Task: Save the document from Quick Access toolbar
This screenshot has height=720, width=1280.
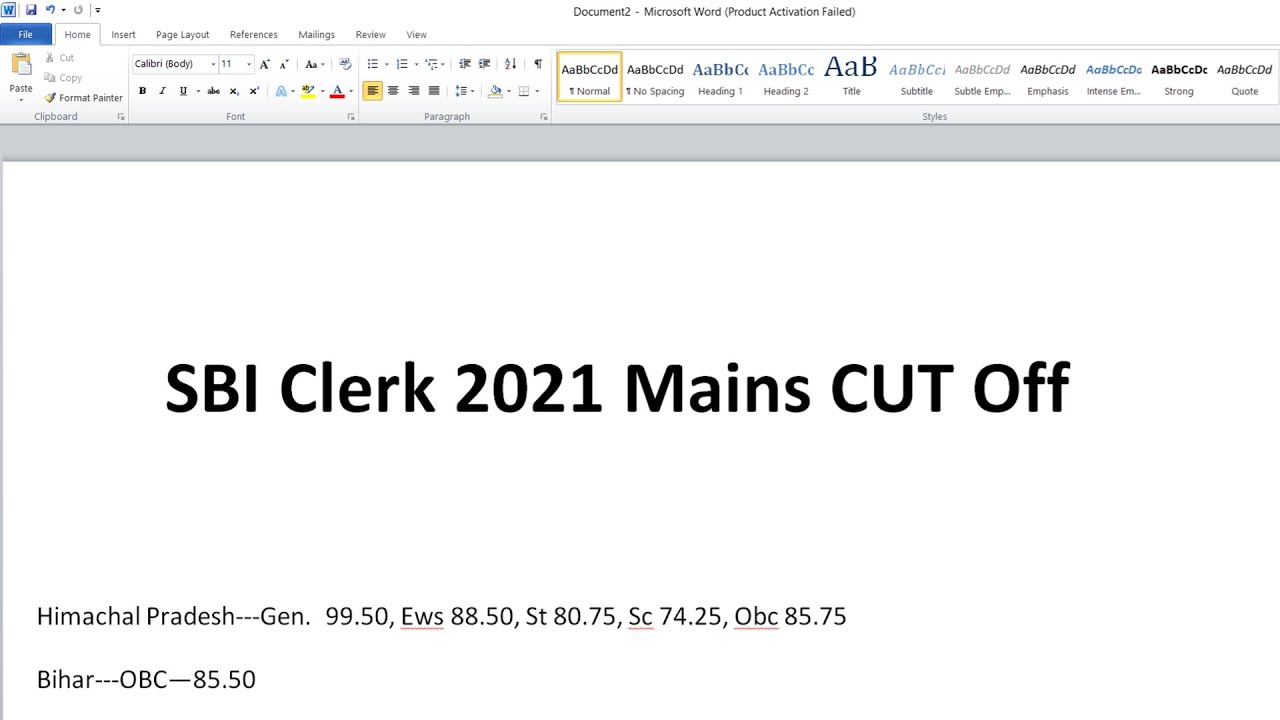Action: (x=31, y=10)
